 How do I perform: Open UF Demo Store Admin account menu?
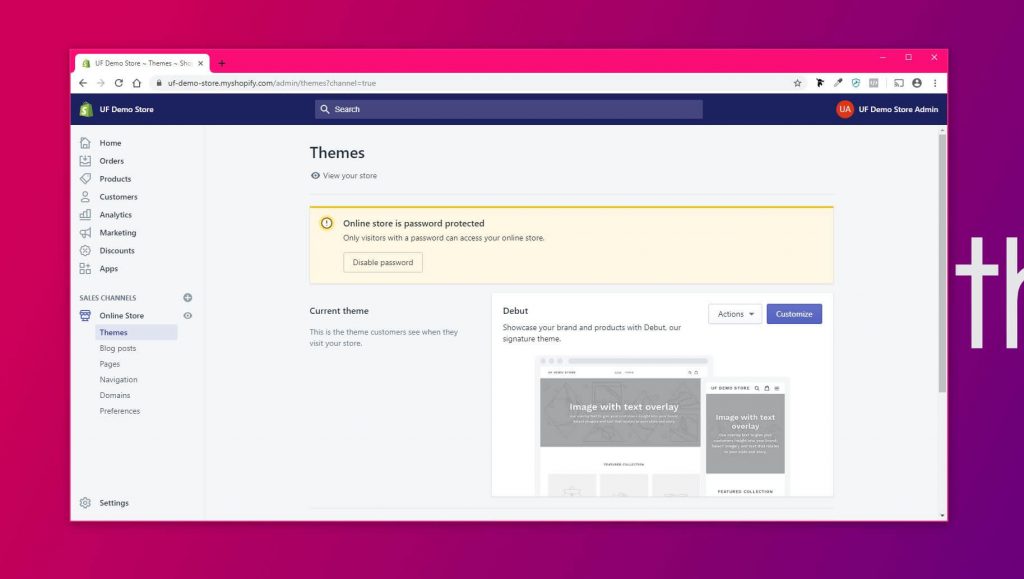[x=887, y=109]
